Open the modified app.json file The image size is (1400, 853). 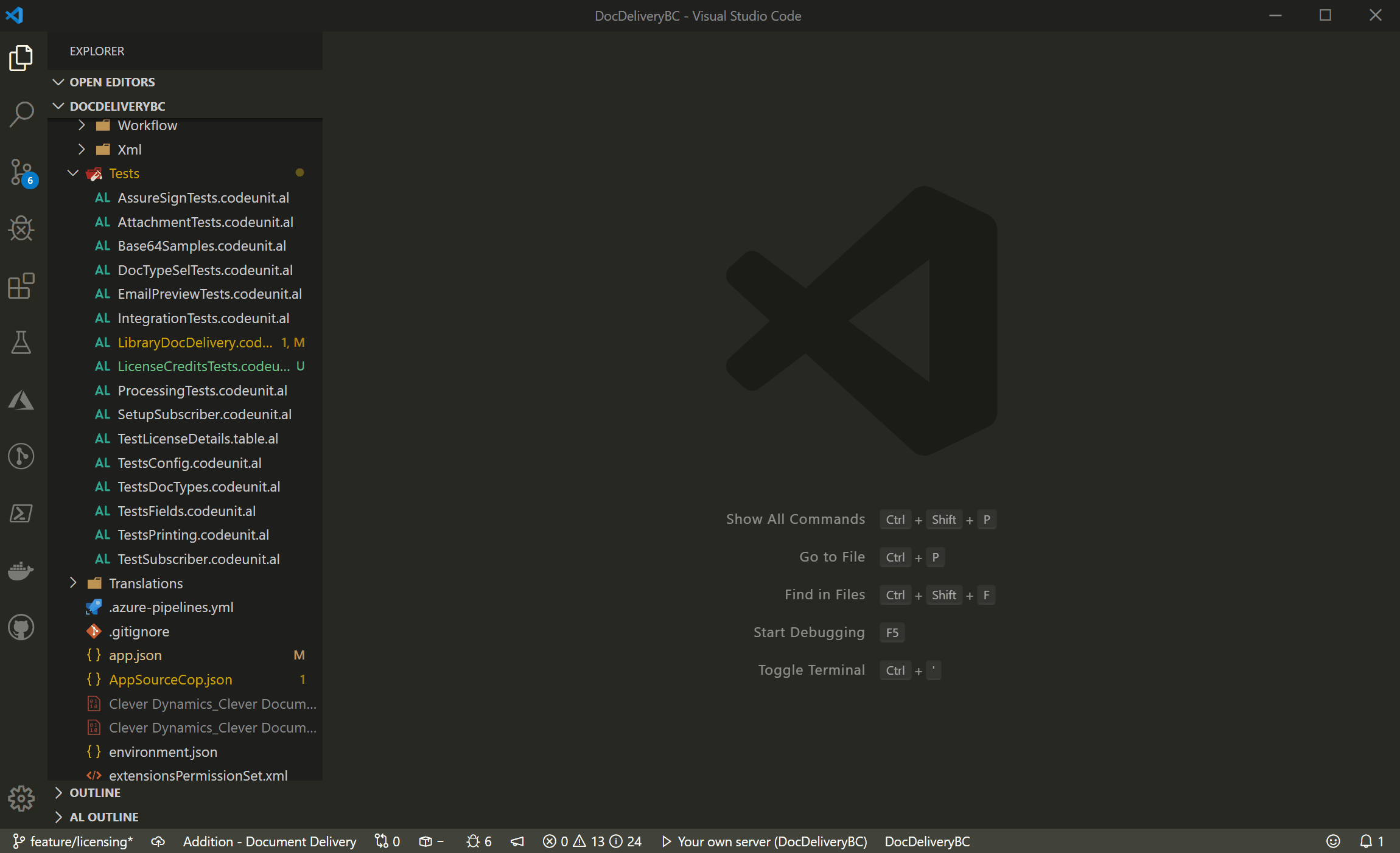(185, 655)
